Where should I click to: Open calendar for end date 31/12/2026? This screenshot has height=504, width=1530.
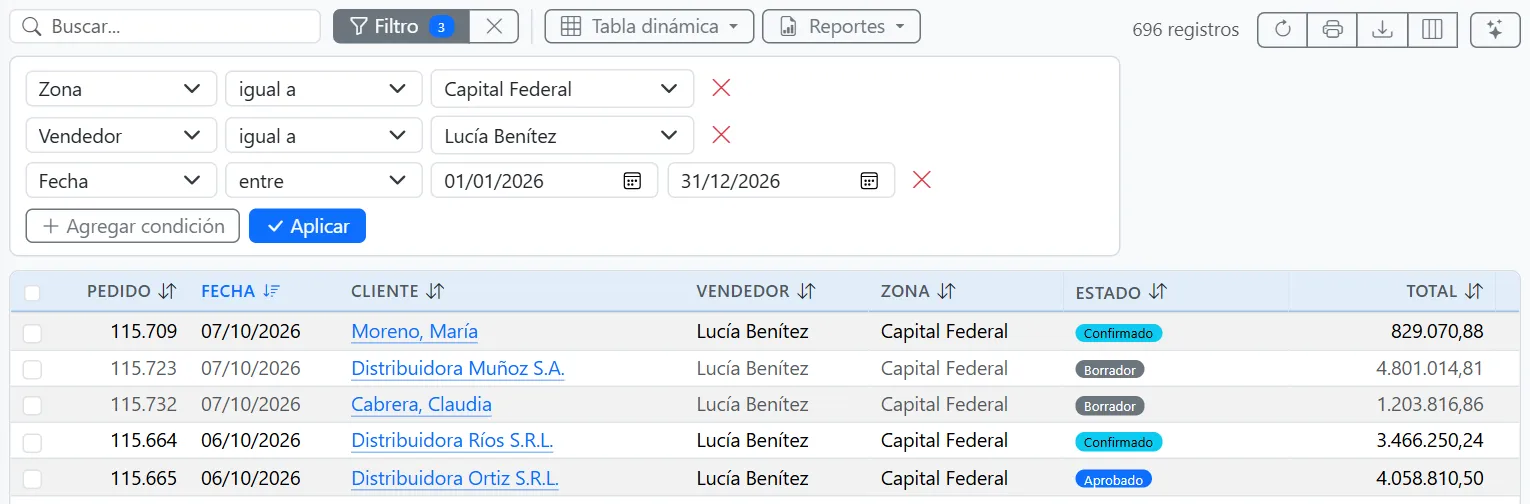pyautogui.click(x=869, y=181)
